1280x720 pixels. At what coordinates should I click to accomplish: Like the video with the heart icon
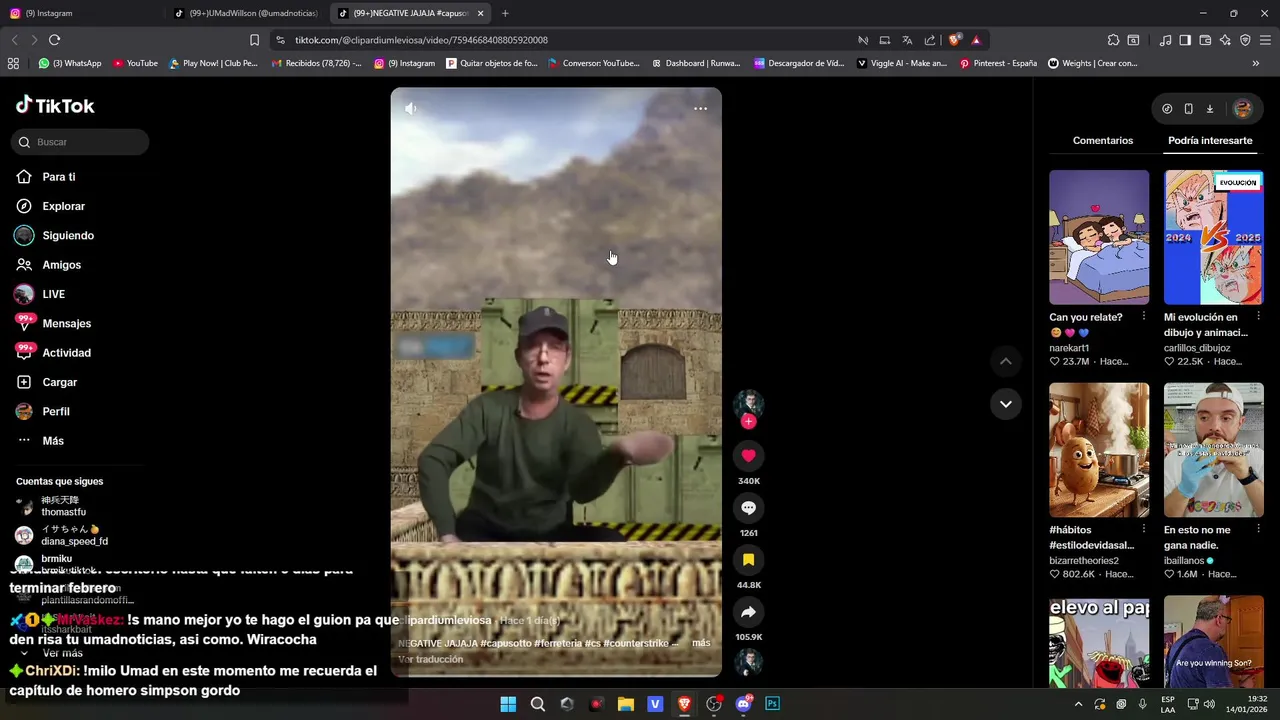[x=748, y=456]
